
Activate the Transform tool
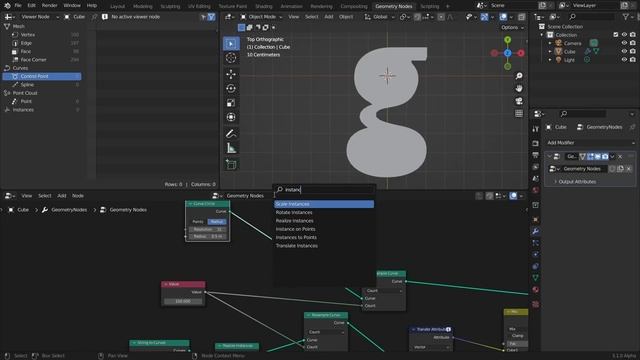pos(231,117)
